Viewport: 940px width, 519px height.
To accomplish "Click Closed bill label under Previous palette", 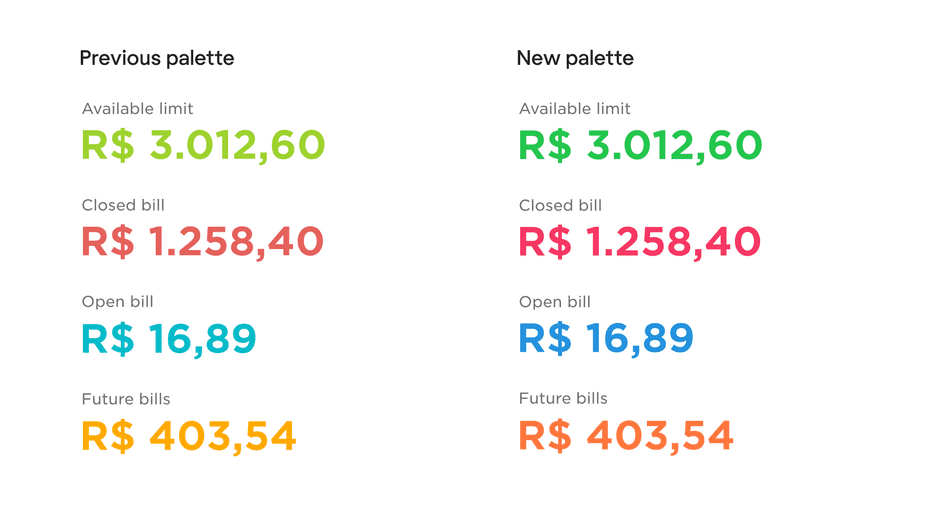I will point(123,205).
